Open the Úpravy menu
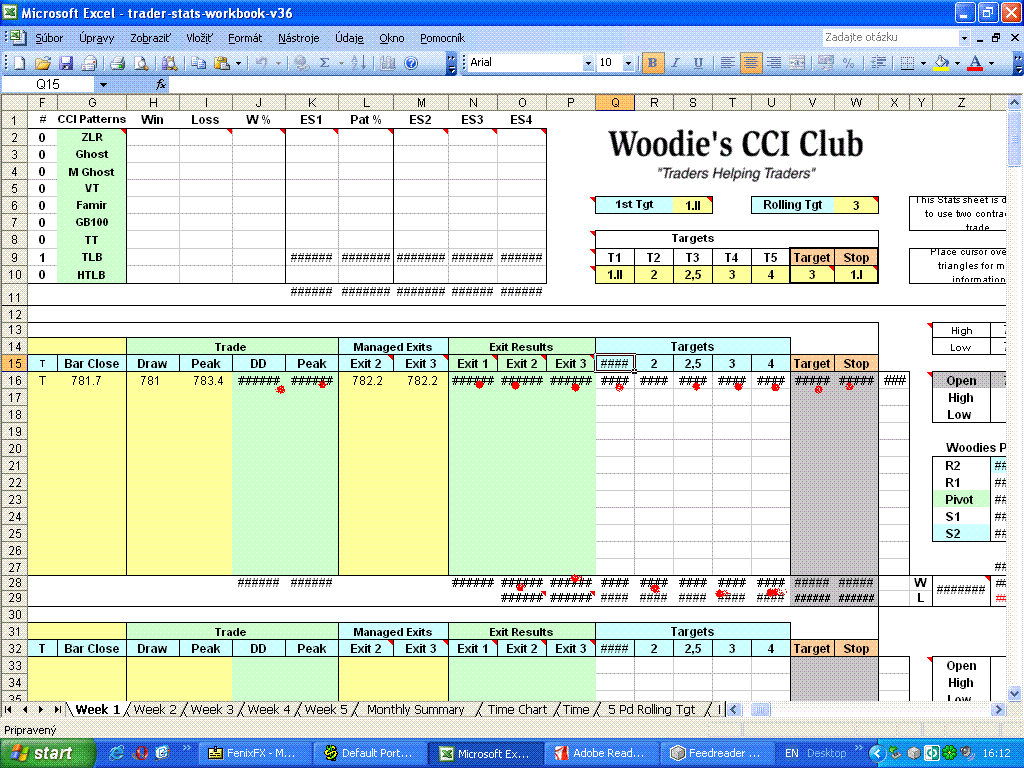 [x=97, y=38]
